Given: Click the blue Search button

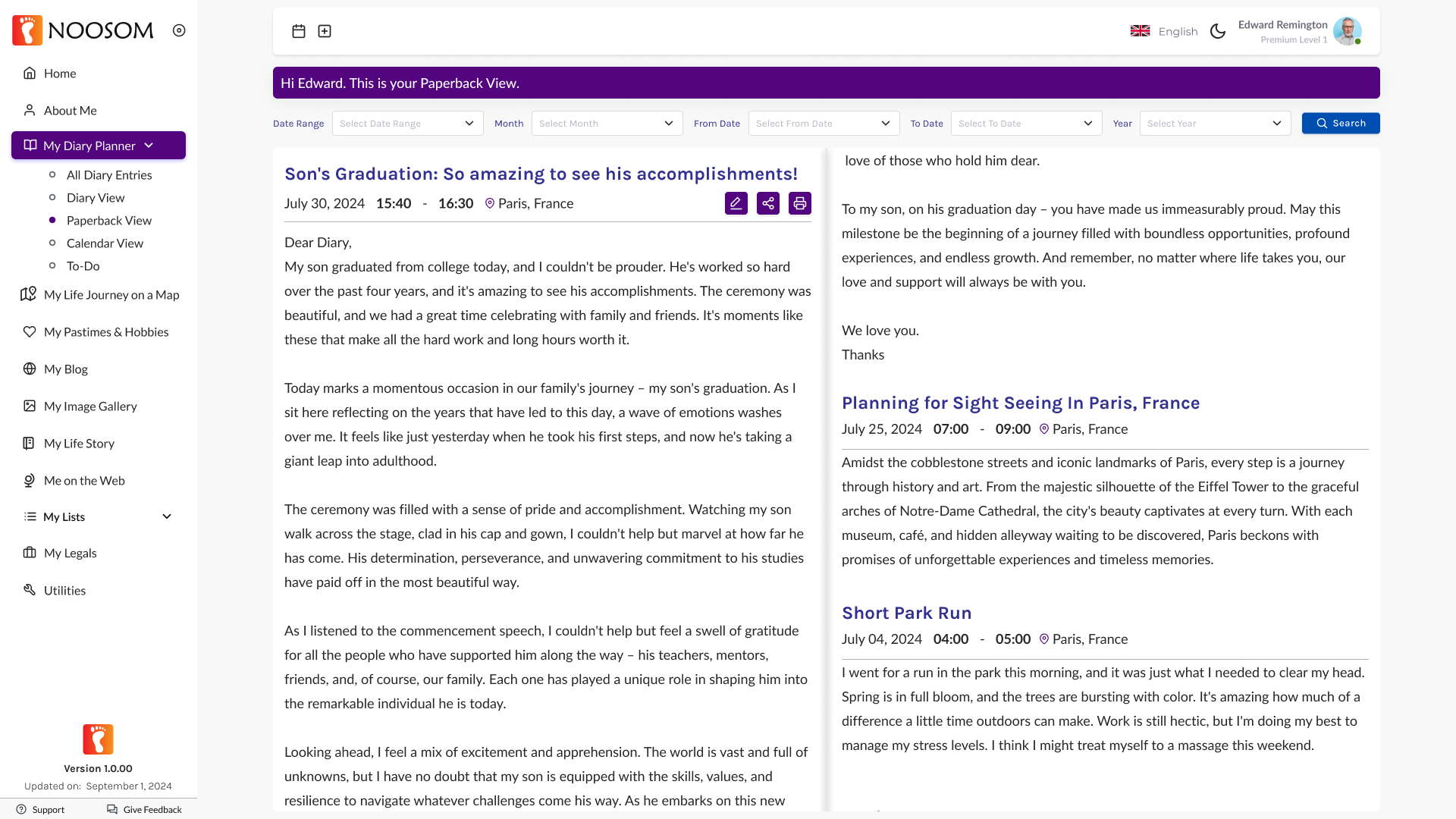Looking at the screenshot, I should (1340, 124).
